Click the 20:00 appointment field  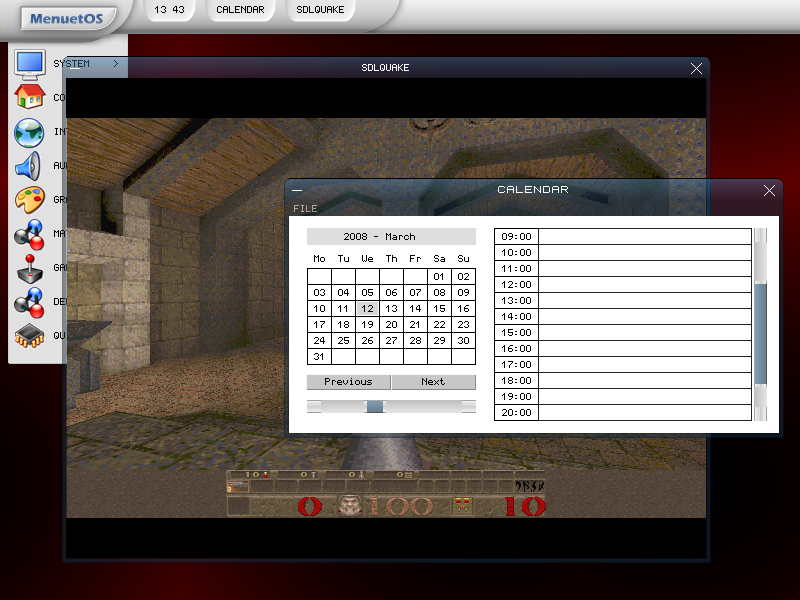tap(645, 412)
